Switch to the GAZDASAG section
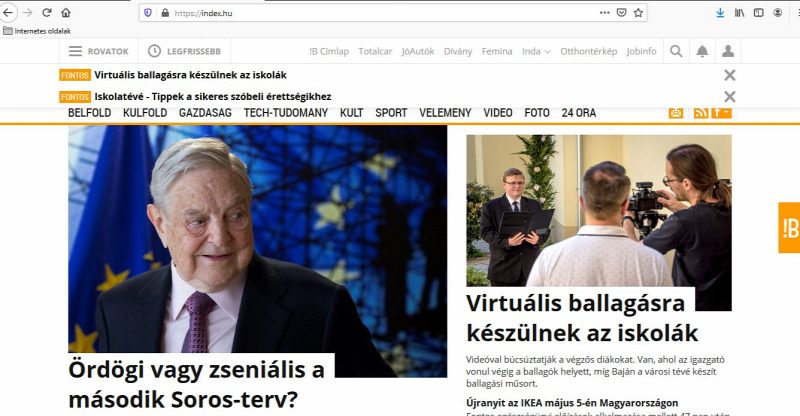Screen dimensions: 800x416 205,113
